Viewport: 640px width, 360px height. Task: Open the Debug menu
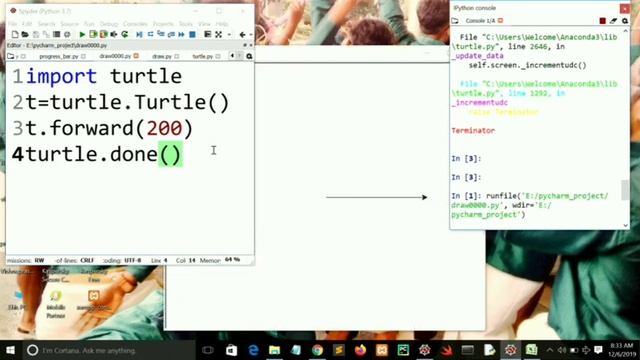click(109, 24)
